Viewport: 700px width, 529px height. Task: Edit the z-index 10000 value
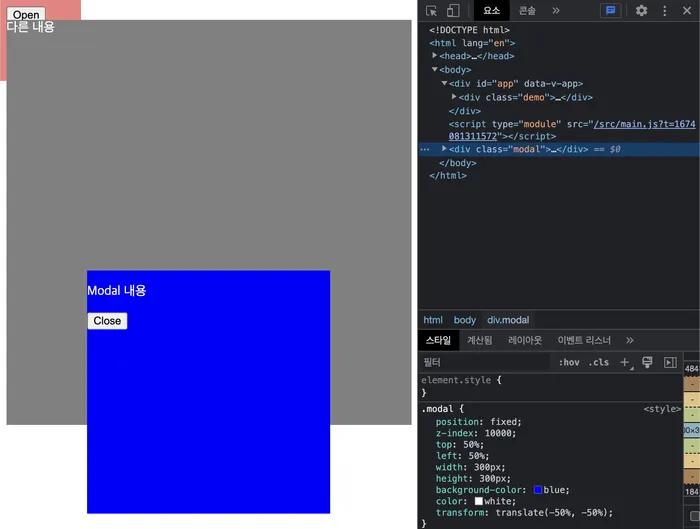pos(498,433)
